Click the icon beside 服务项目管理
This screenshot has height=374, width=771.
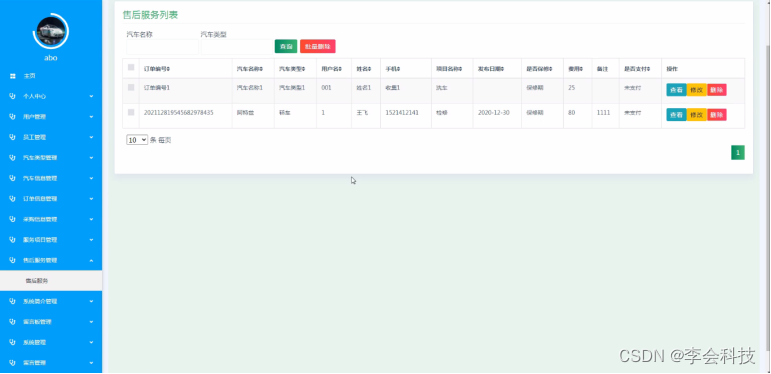12,239
